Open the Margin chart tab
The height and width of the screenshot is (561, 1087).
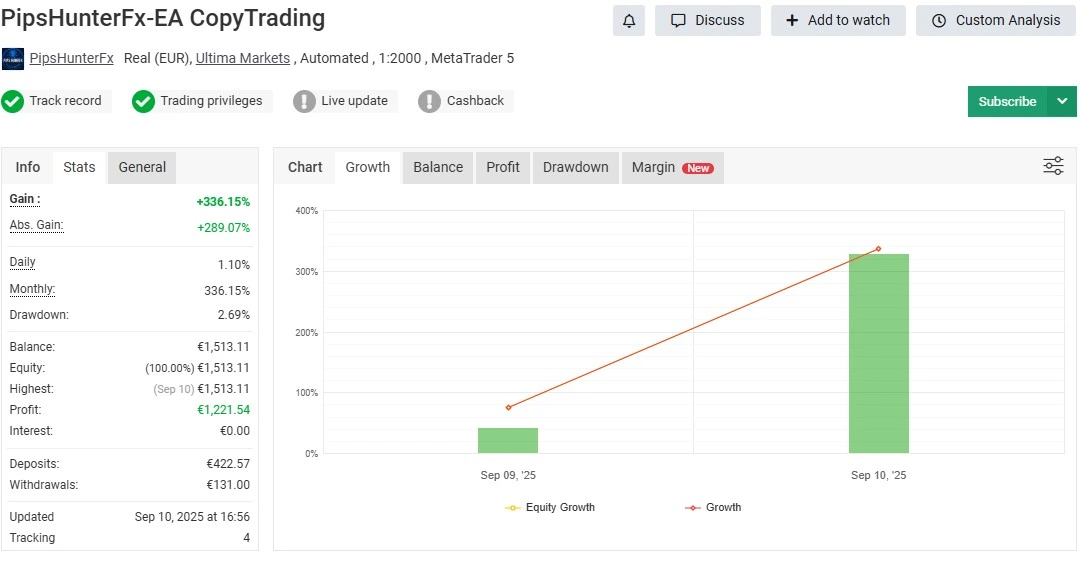coord(671,167)
